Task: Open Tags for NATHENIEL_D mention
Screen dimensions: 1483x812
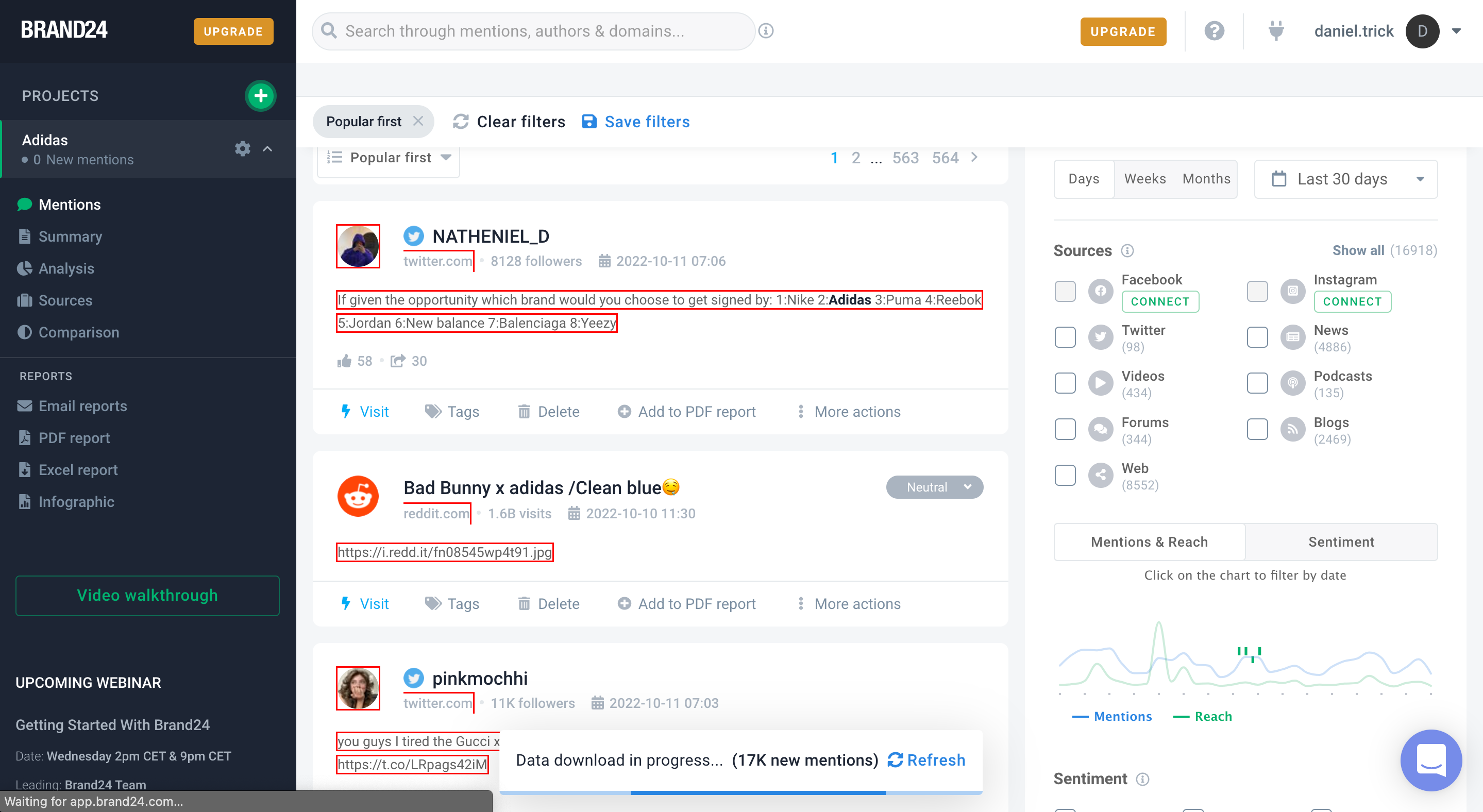Action: click(452, 412)
